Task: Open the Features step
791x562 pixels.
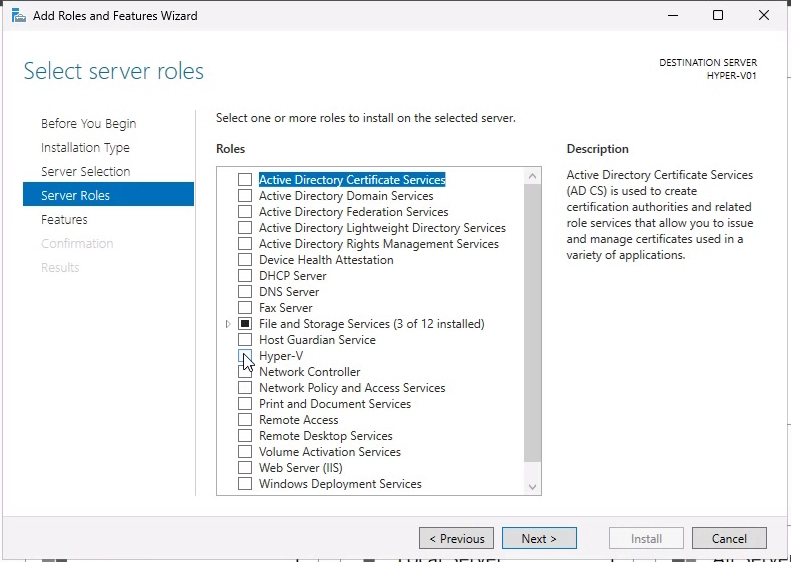Action: [x=64, y=220]
